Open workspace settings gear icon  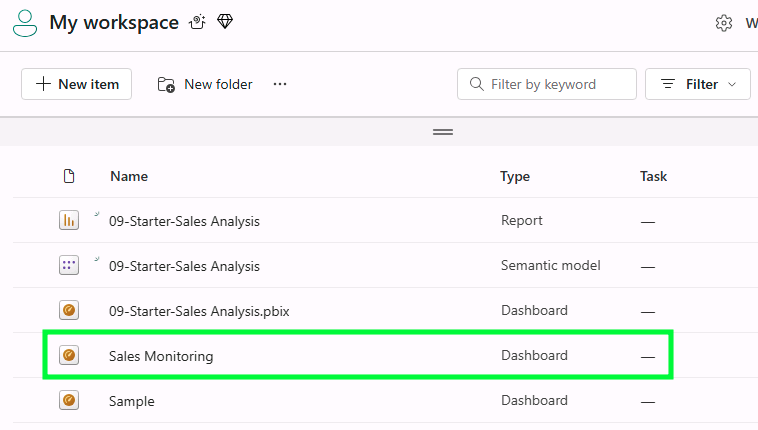724,23
